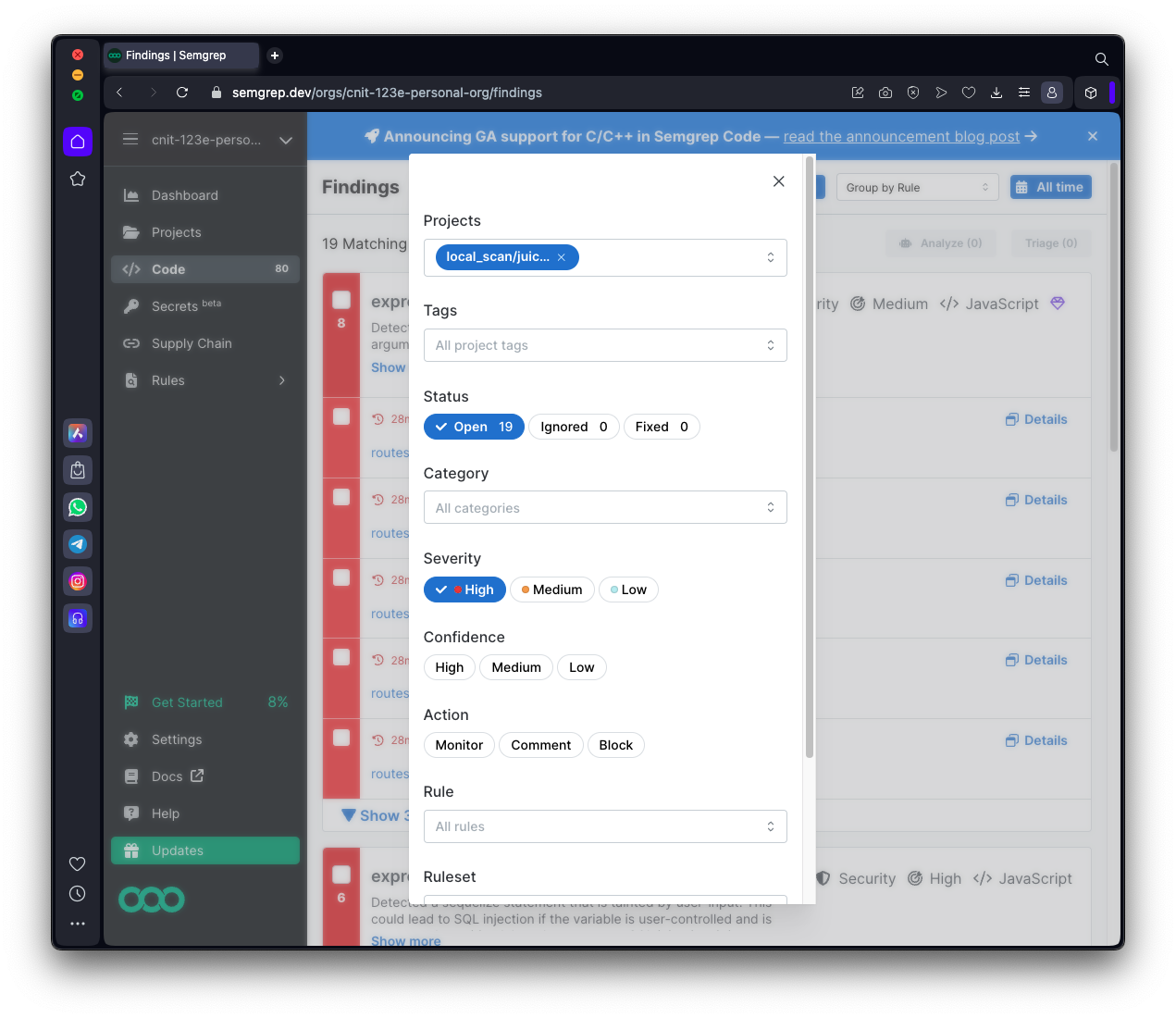Image resolution: width=1176 pixels, height=1018 pixels.
Task: Read the announcement blog post link
Action: [x=901, y=136]
